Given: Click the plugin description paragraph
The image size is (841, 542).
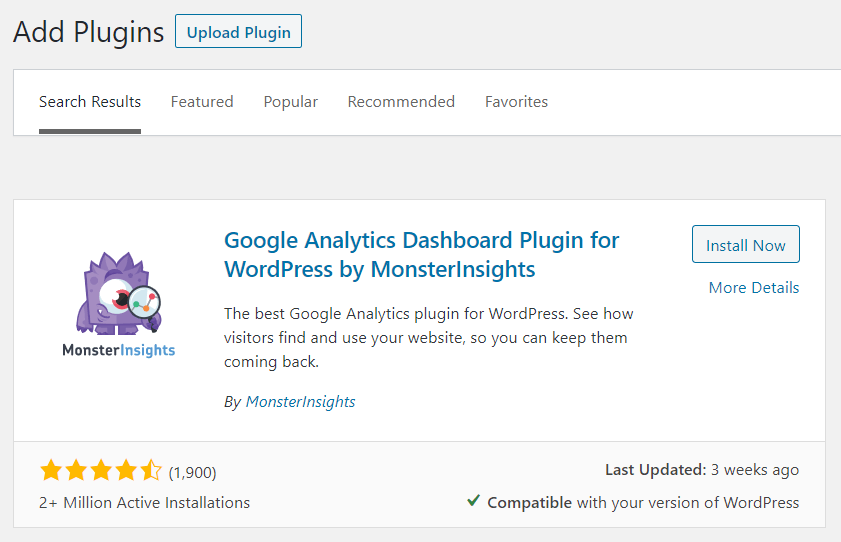Looking at the screenshot, I should coord(429,338).
